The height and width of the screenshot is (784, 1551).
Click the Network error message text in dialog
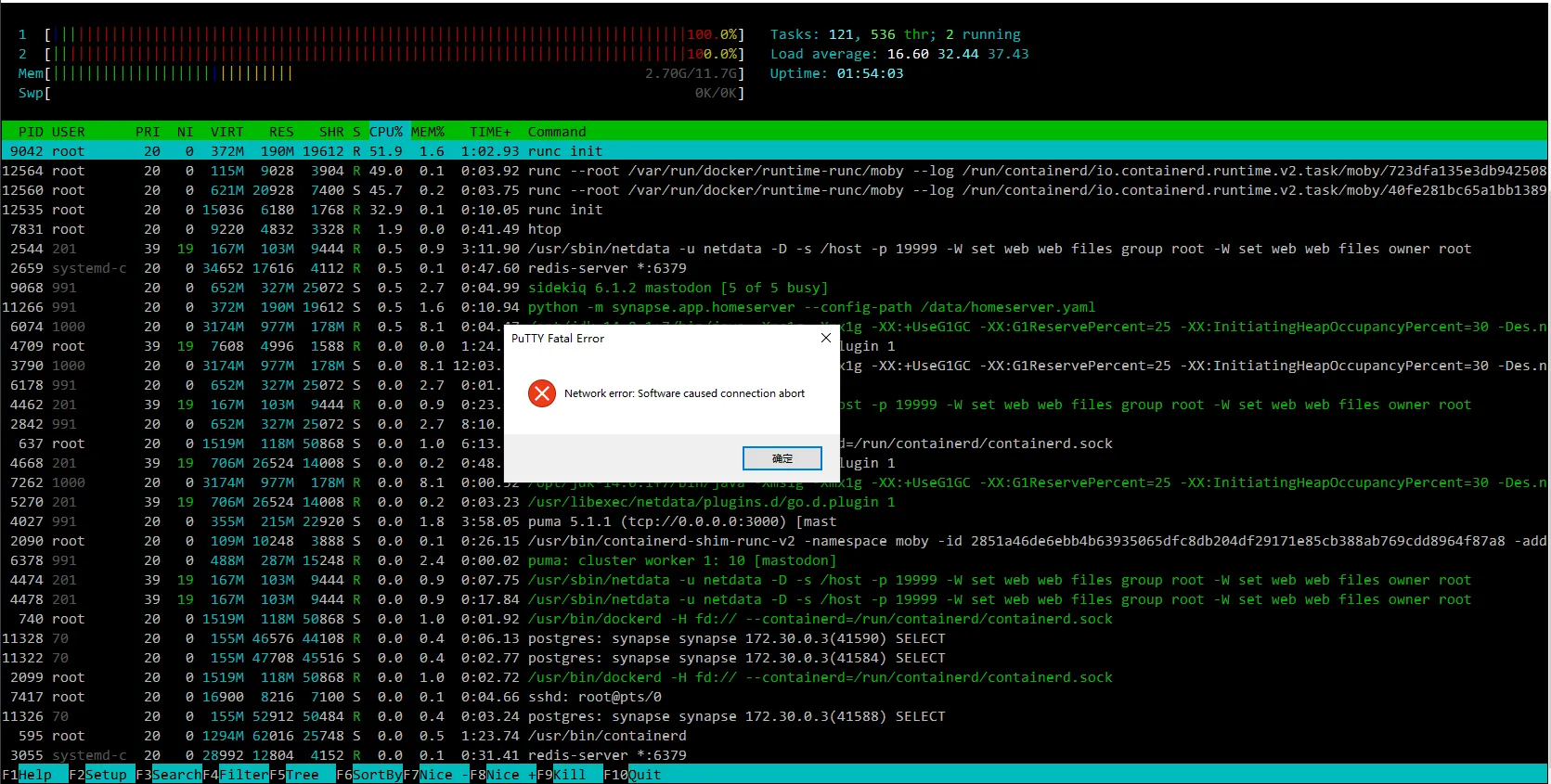coord(684,393)
